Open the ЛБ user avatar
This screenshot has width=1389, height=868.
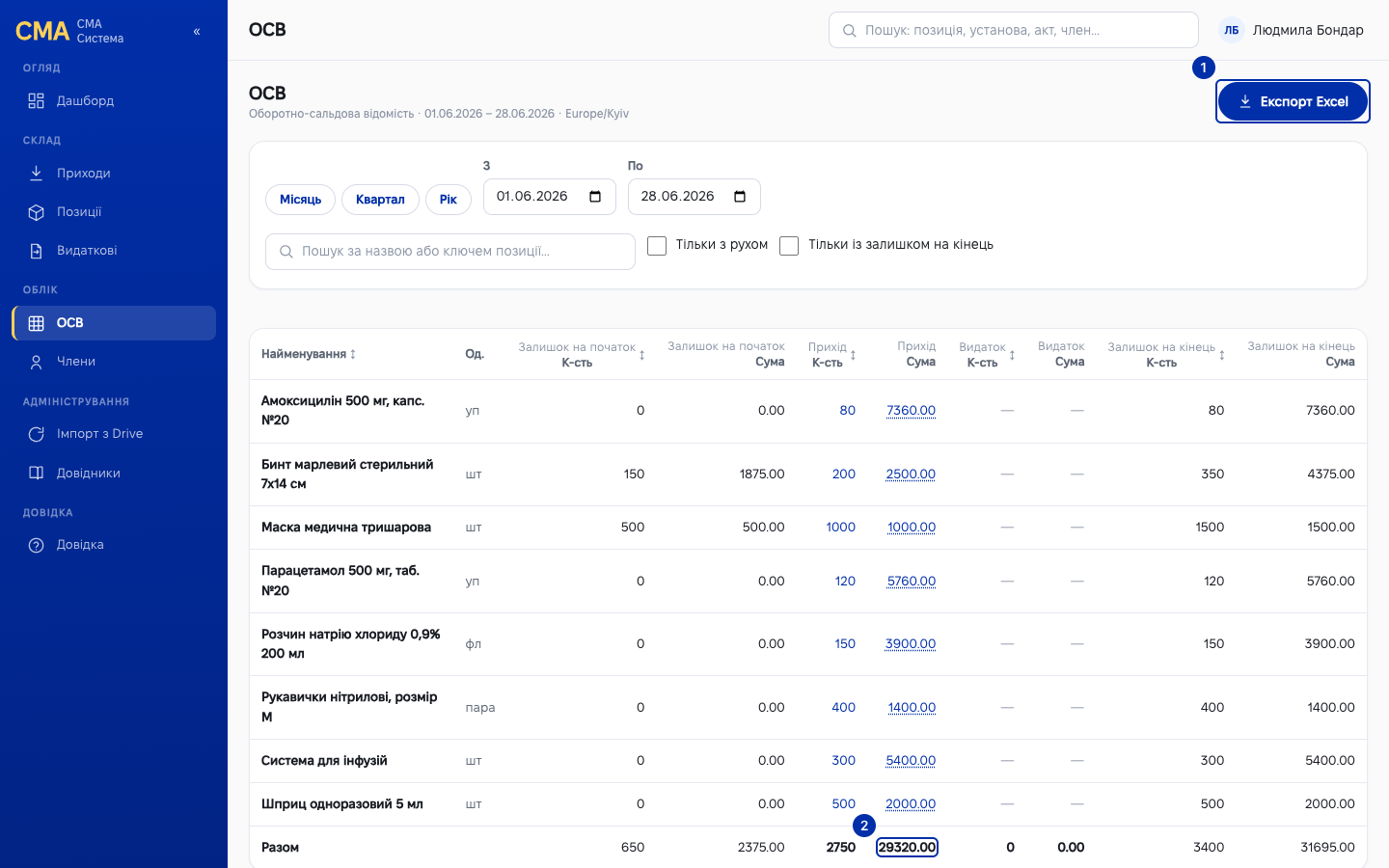[1232, 30]
